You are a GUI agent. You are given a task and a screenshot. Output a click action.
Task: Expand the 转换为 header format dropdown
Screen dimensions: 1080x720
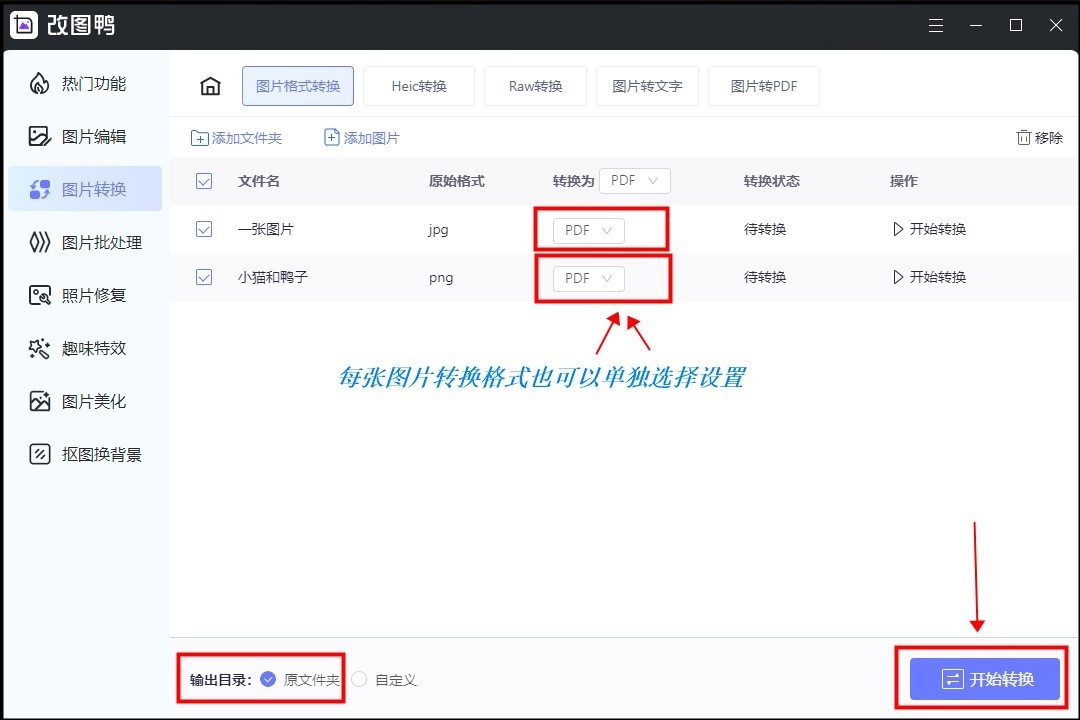(x=634, y=181)
